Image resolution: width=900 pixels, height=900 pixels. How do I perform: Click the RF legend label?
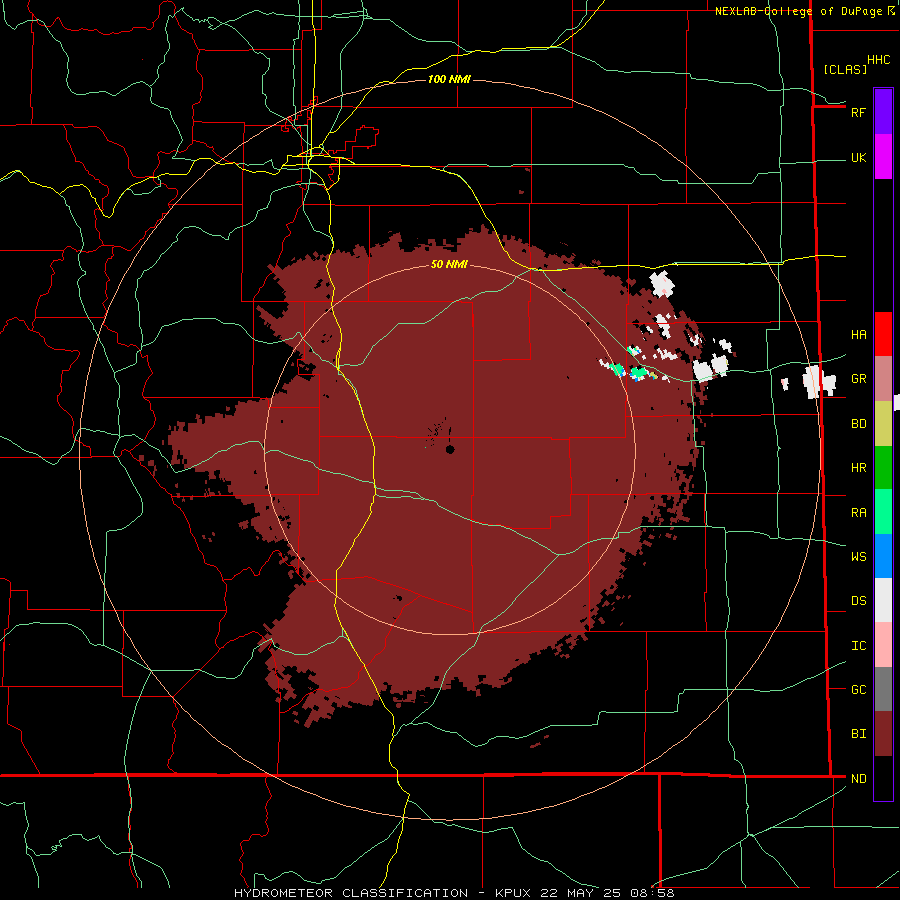(858, 112)
